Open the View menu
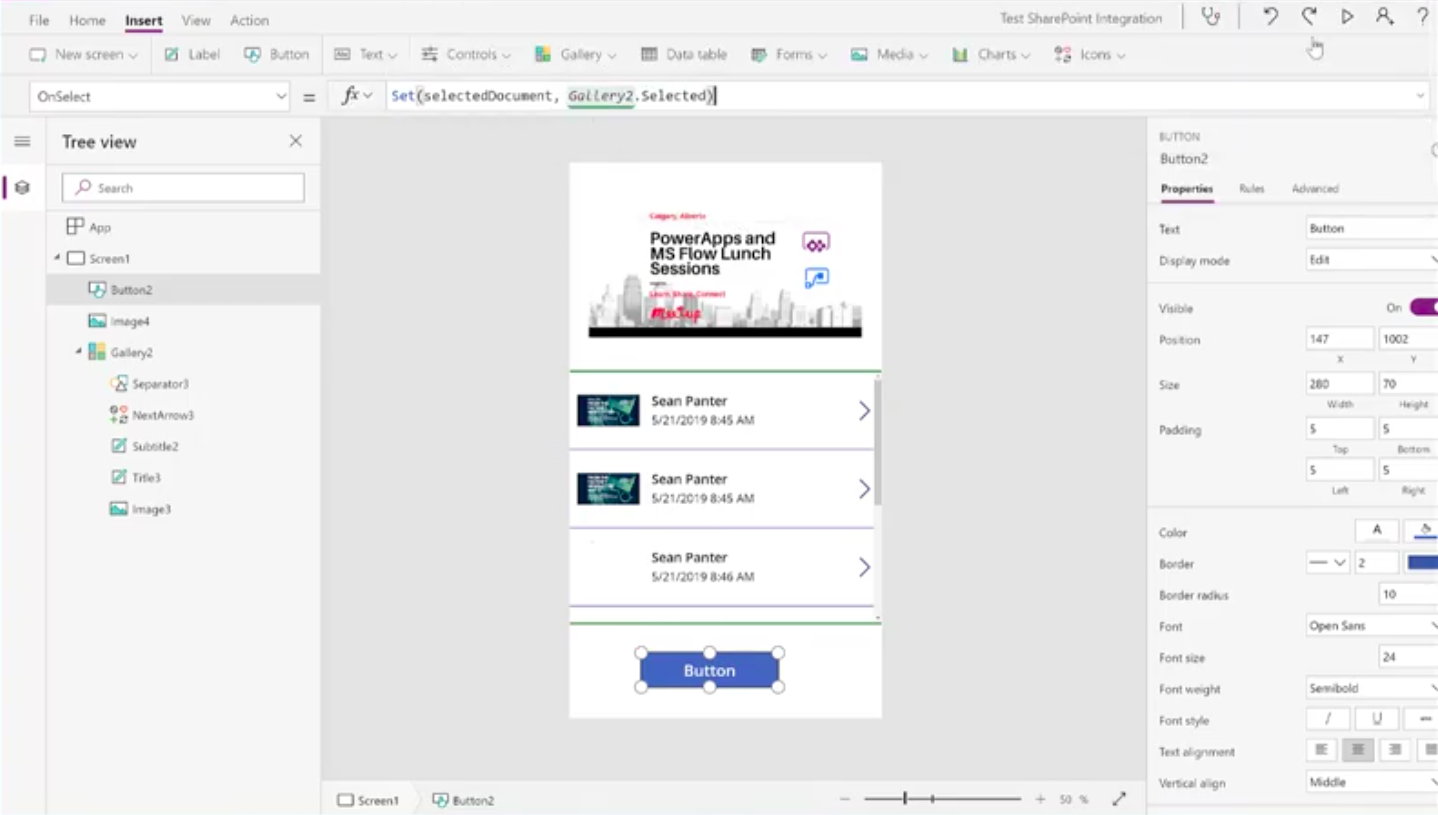The image size is (1438, 815). tap(196, 19)
